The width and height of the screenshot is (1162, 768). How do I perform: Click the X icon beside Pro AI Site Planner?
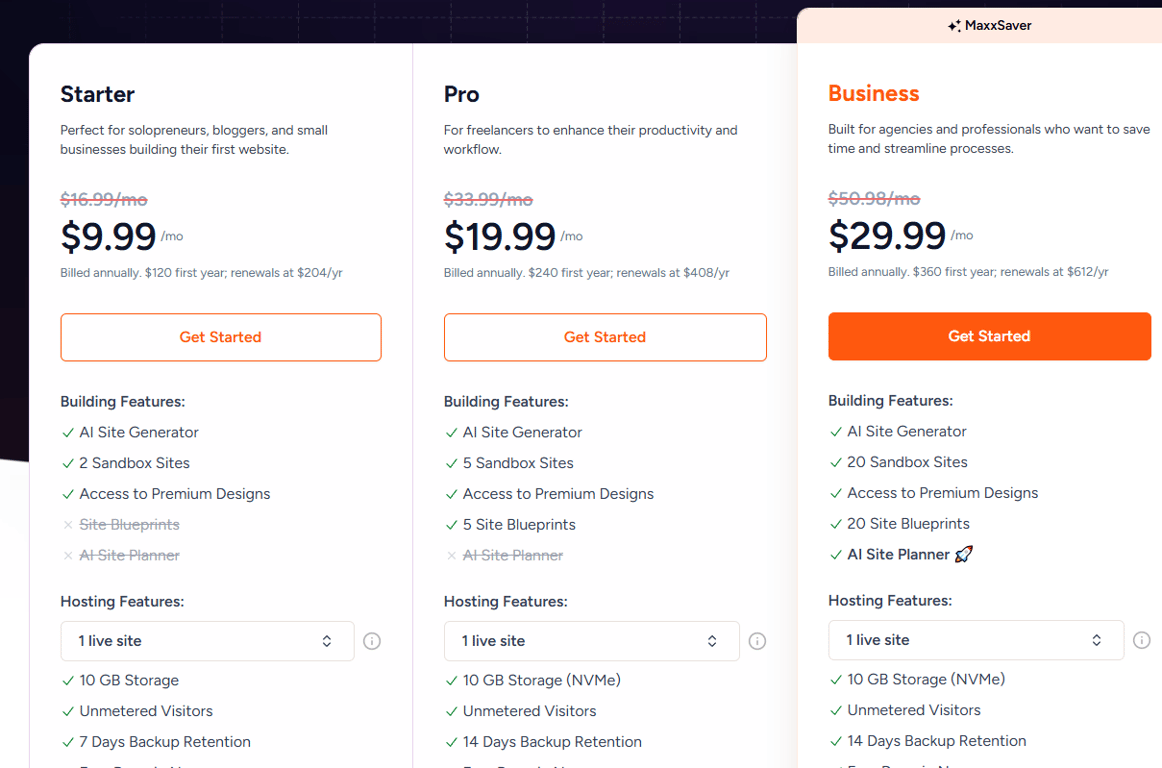click(x=451, y=555)
